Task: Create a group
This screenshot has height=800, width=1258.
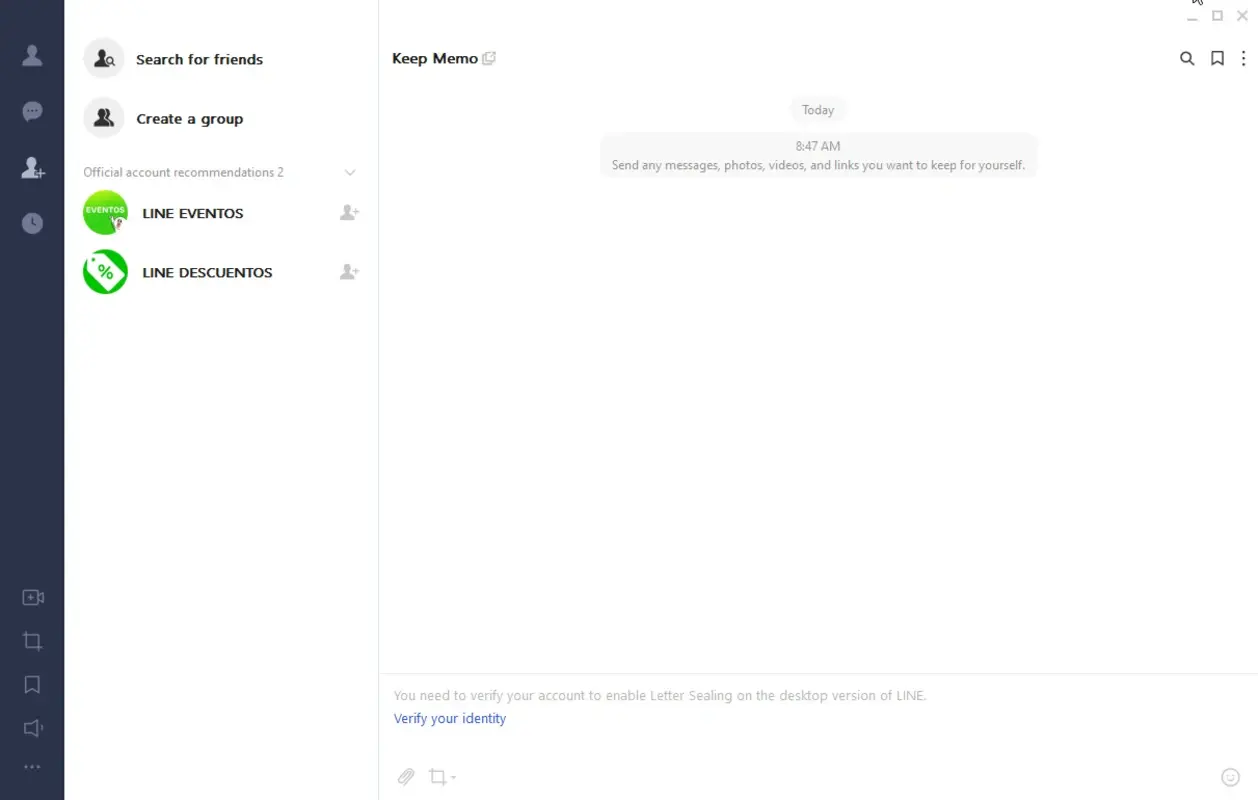Action: click(189, 118)
